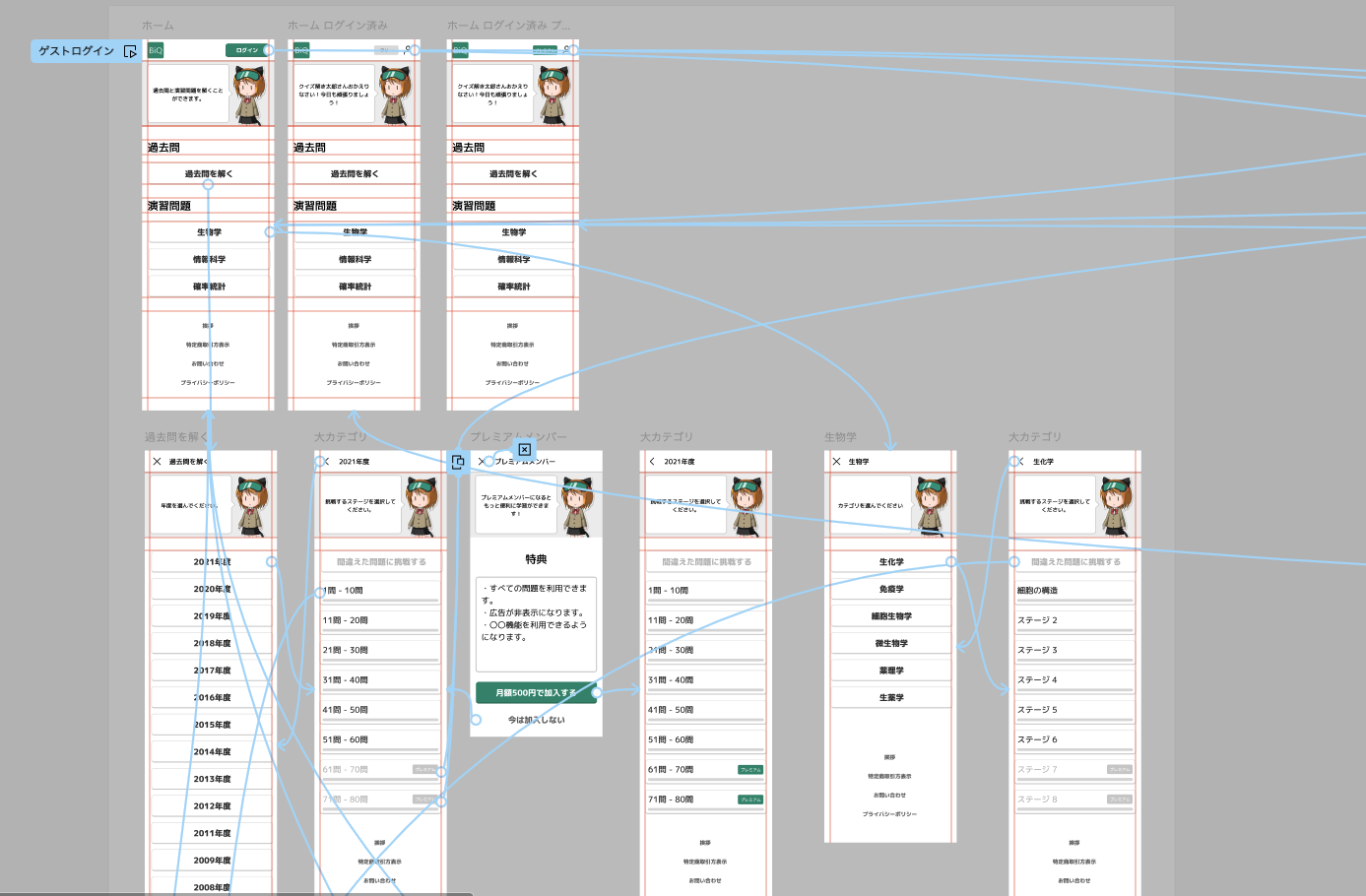The width and height of the screenshot is (1366, 896).
Task: Click the user profile icon in ホーム ログイン済み
Action: pyautogui.click(x=408, y=50)
